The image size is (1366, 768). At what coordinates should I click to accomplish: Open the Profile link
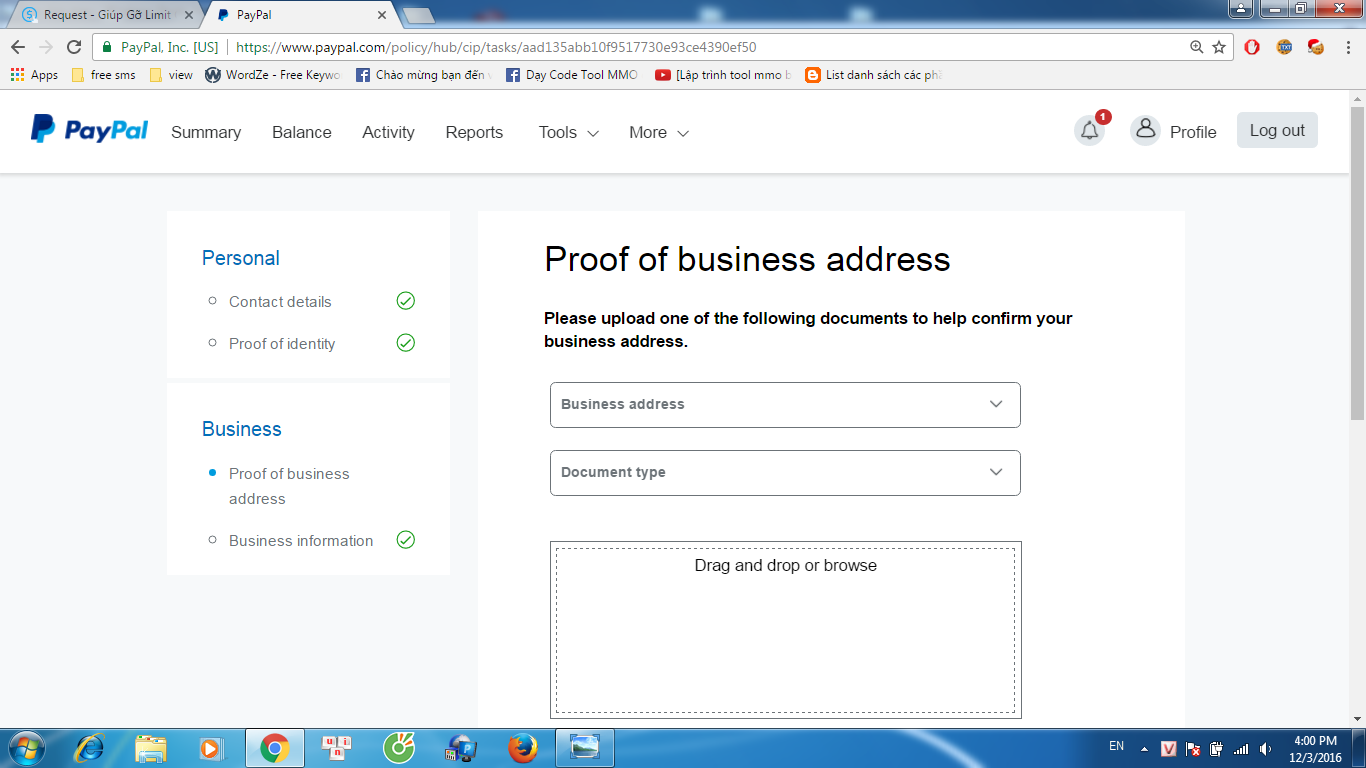point(1193,132)
